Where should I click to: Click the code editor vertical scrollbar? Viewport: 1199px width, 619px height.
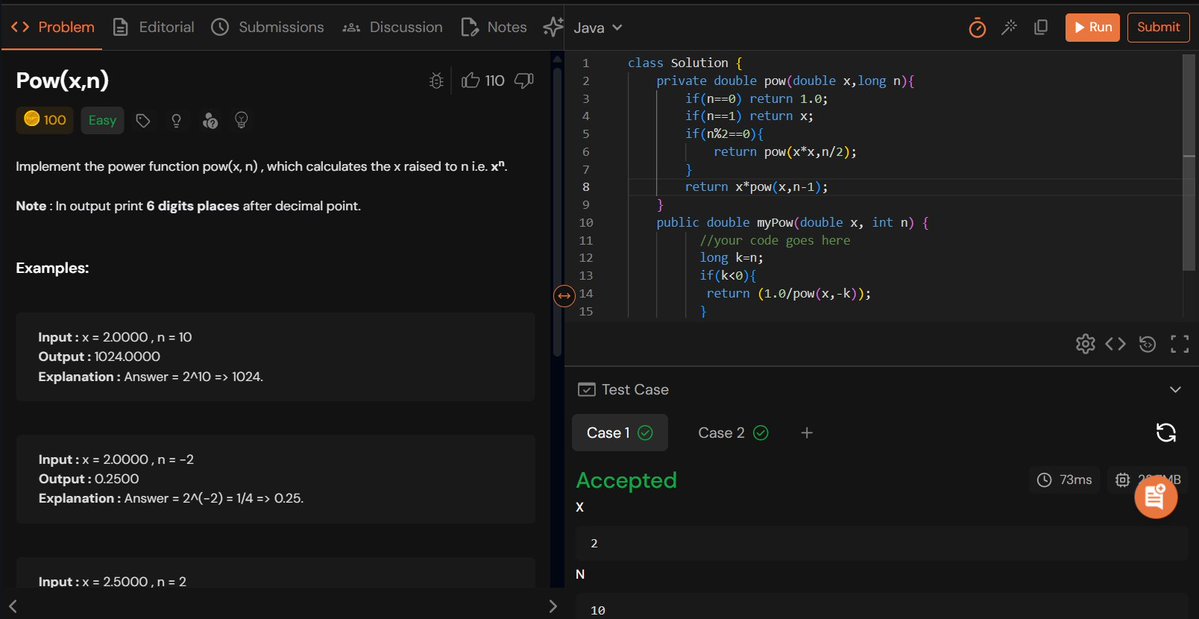(x=1189, y=160)
